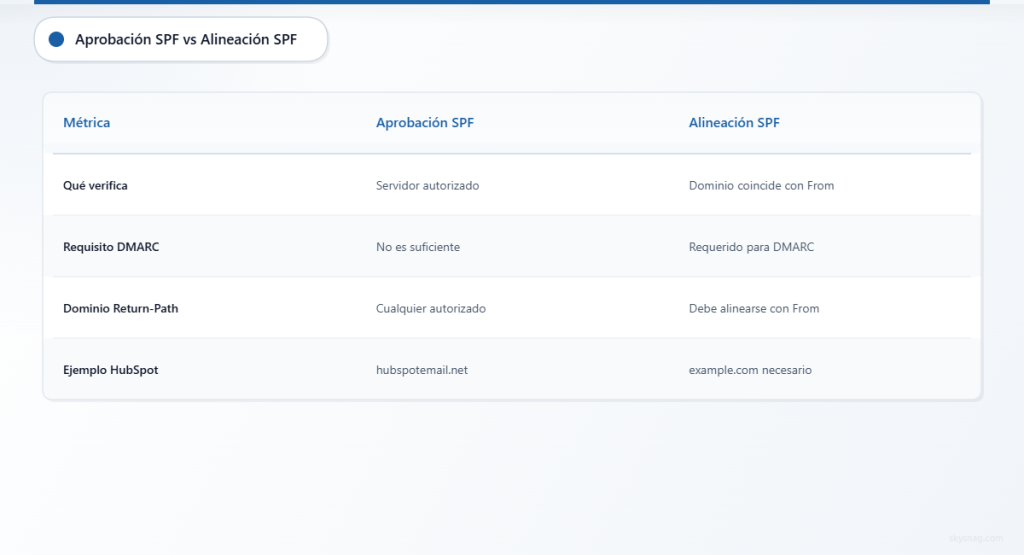Click the 'Métrica' column header
This screenshot has height=555, width=1024.
pyautogui.click(x=86, y=122)
